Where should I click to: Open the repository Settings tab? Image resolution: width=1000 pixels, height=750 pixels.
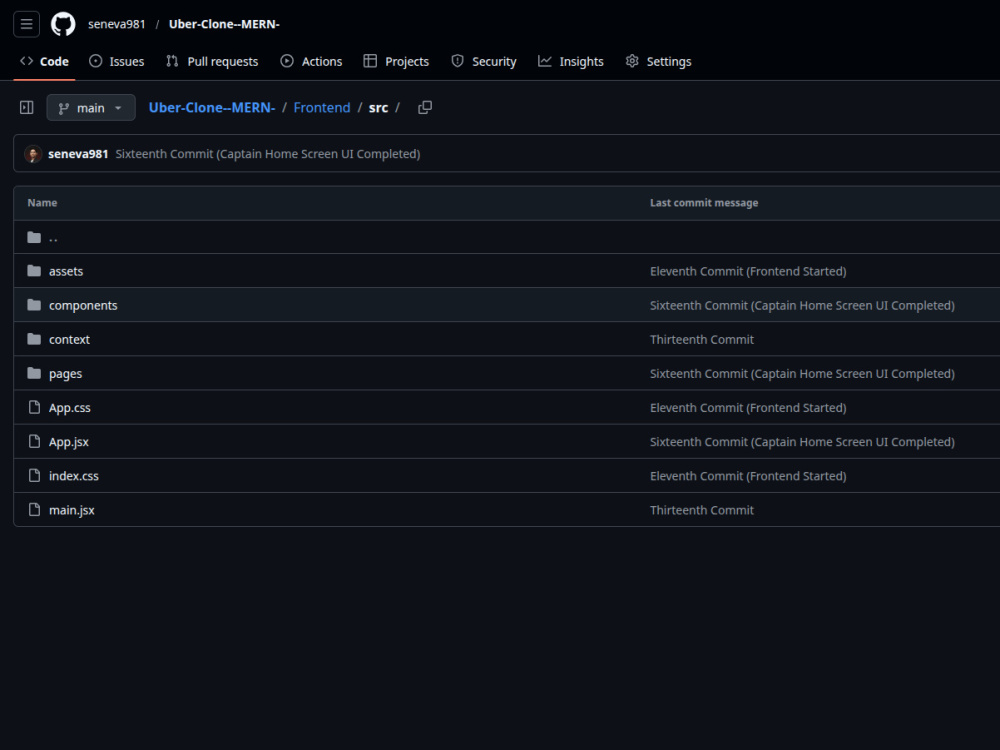pyautogui.click(x=659, y=61)
